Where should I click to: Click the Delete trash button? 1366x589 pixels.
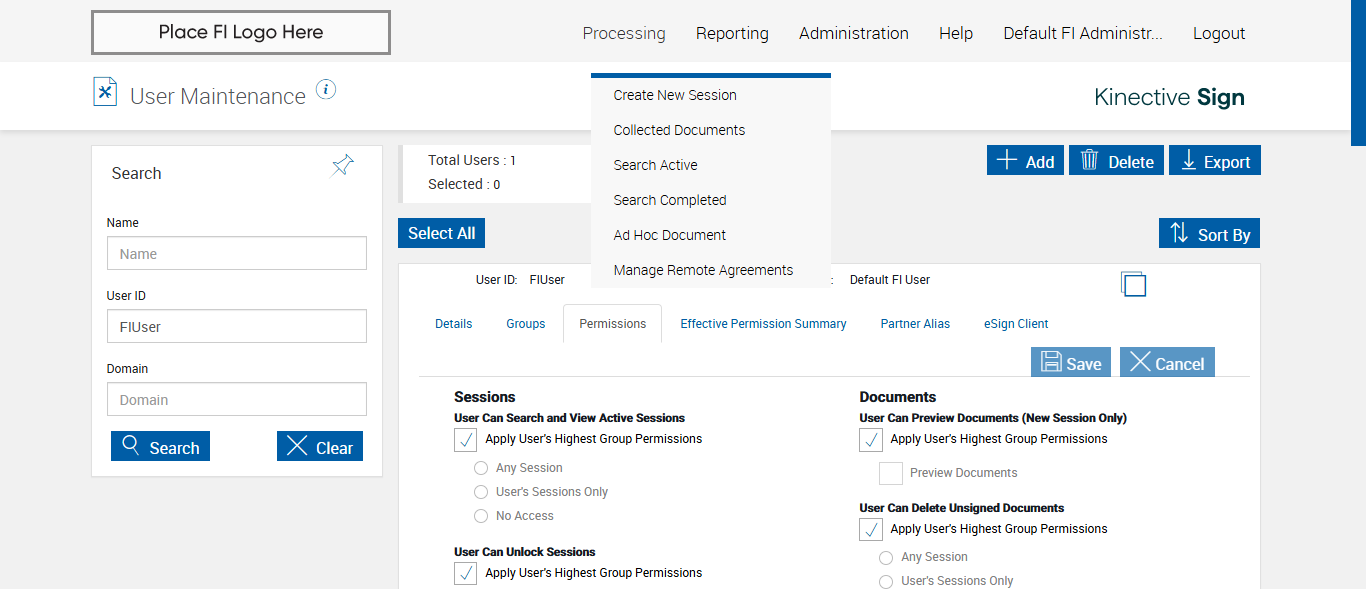click(x=1116, y=161)
